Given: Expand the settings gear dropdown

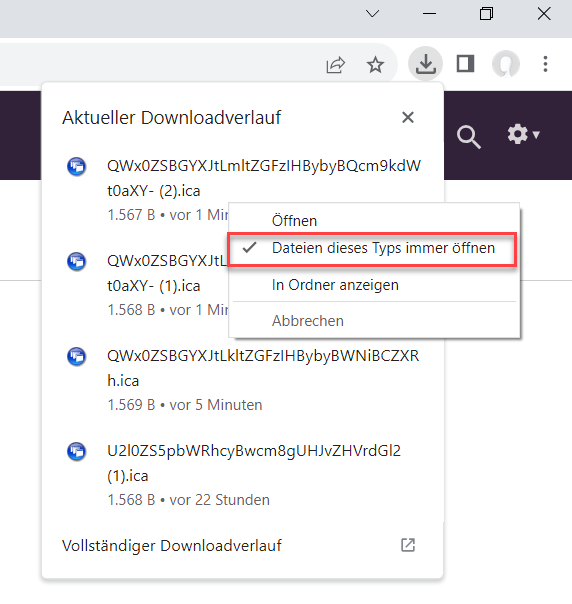Looking at the screenshot, I should 523,134.
